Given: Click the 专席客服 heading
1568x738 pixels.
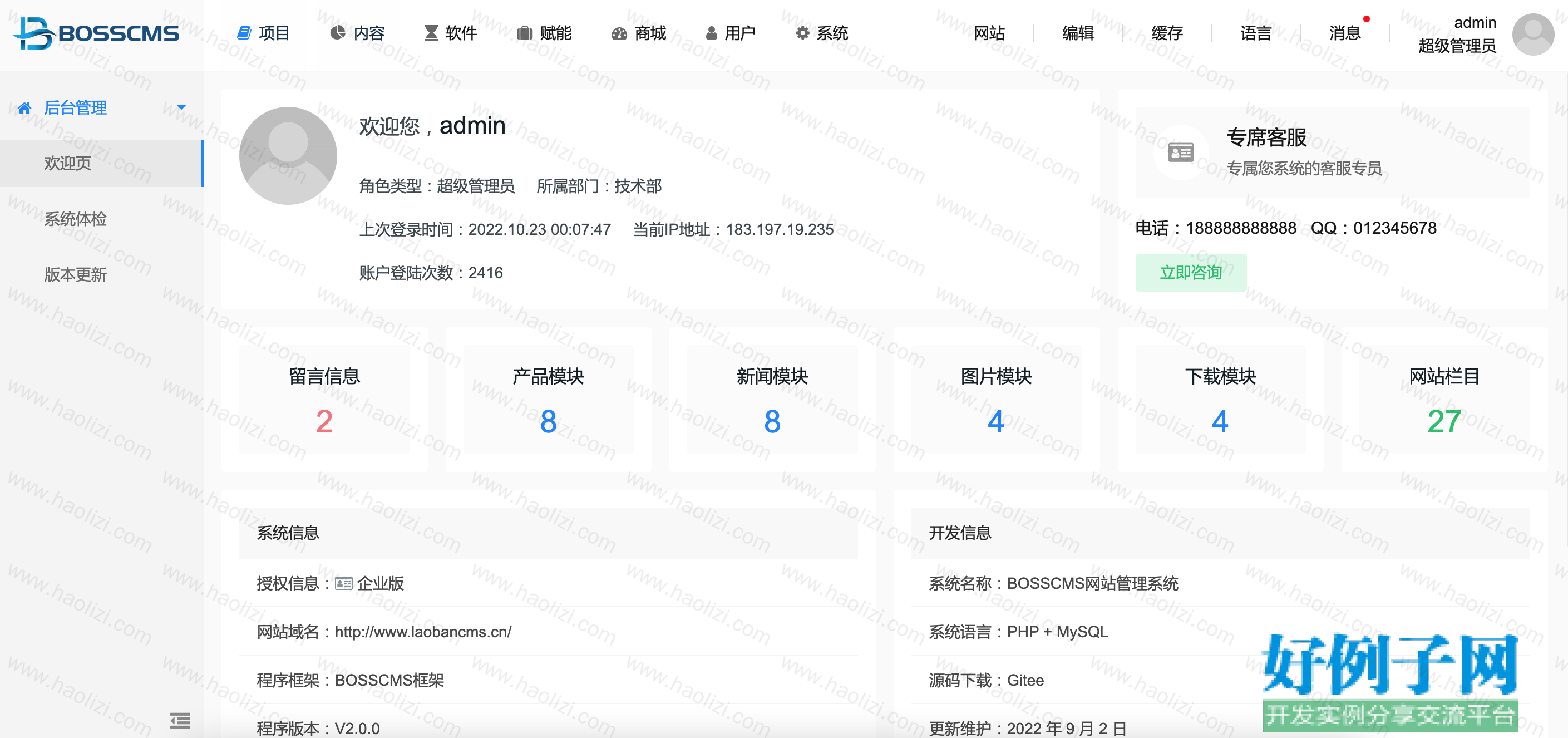Looking at the screenshot, I should (x=1266, y=137).
